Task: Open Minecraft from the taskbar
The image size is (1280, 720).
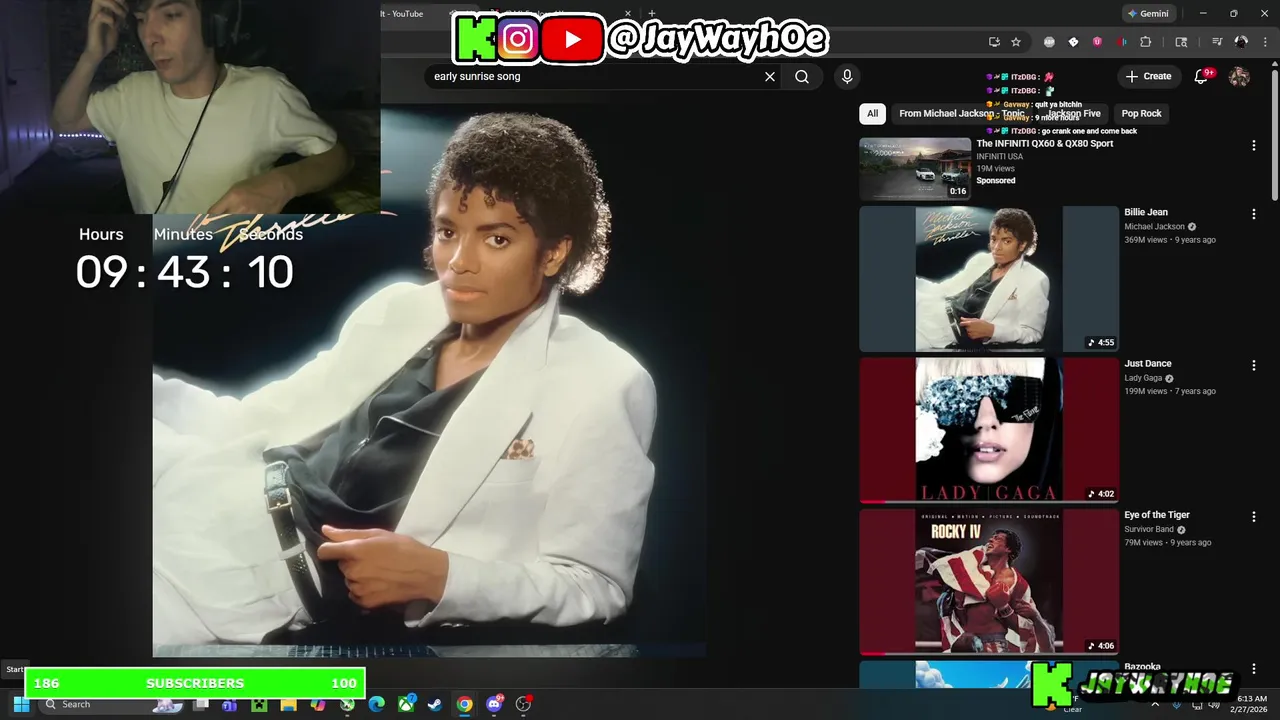Action: point(259,704)
